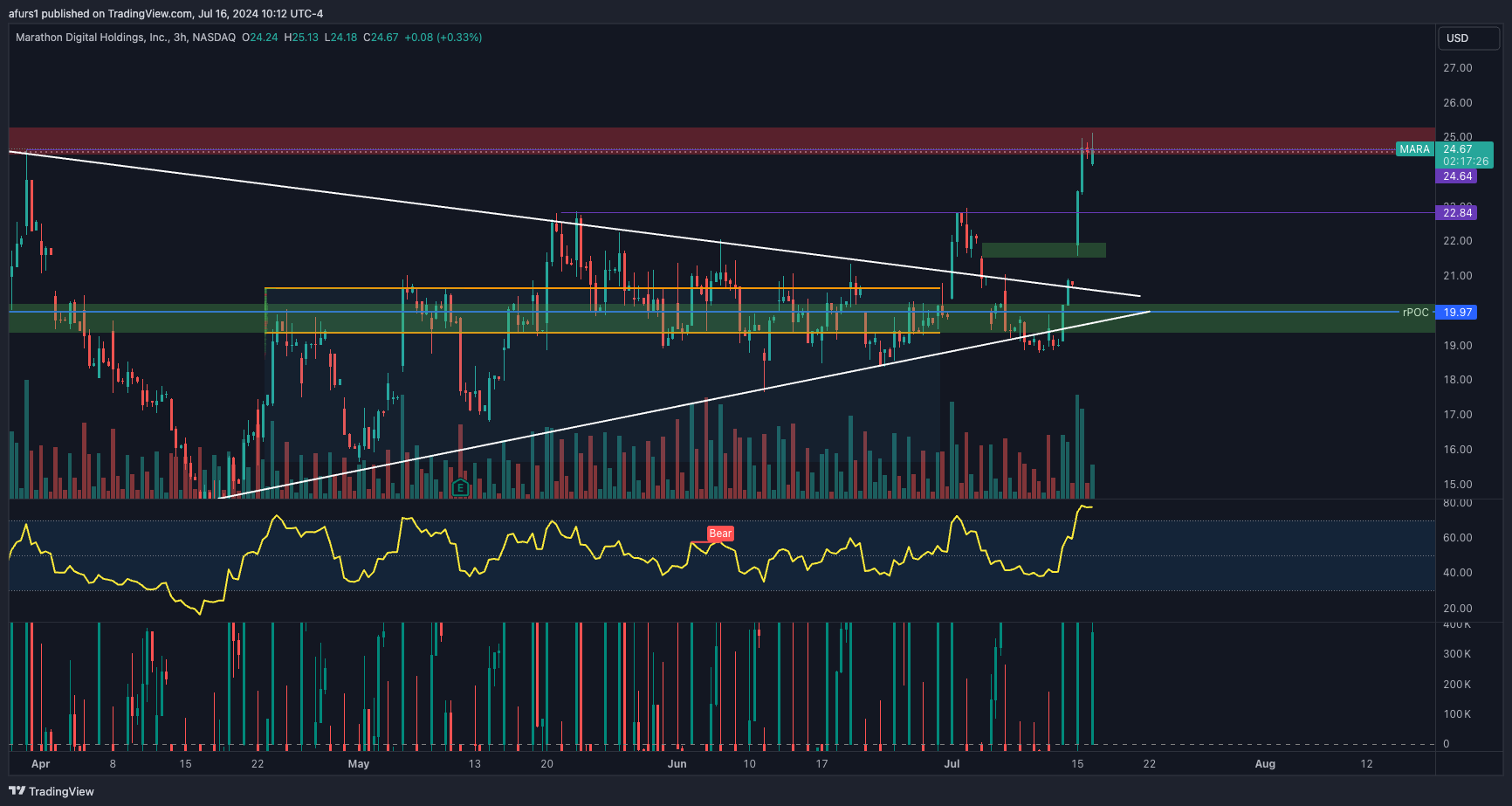Click the H25.13 high value in legend
Image resolution: width=1512 pixels, height=806 pixels.
click(301, 38)
